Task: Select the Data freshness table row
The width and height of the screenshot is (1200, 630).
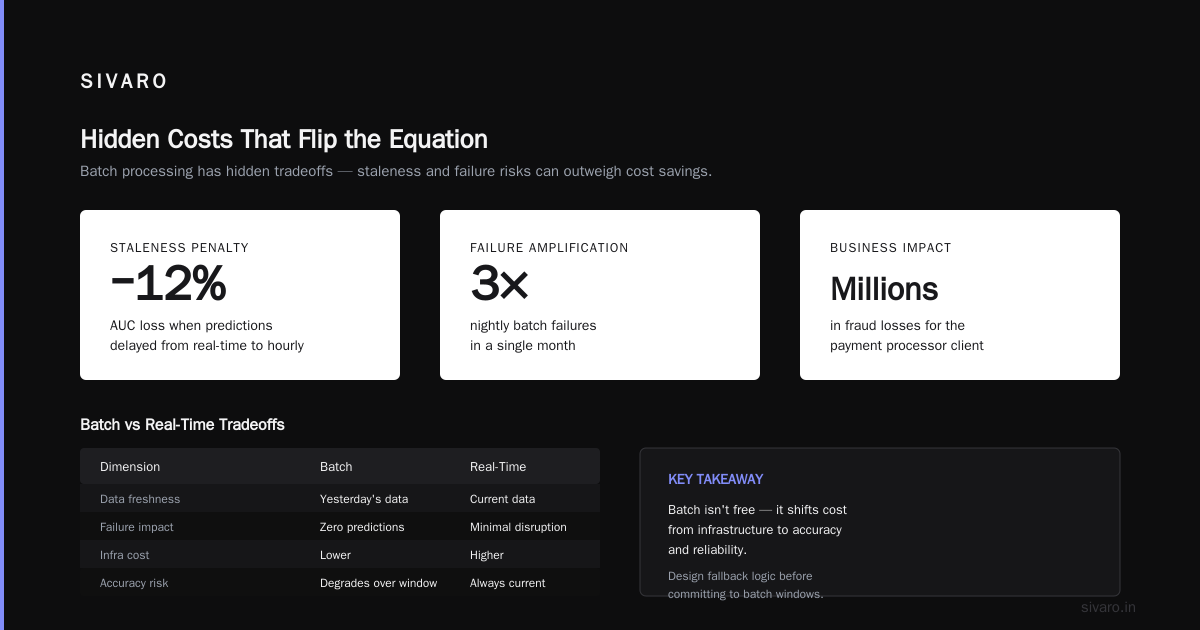Action: (340, 499)
